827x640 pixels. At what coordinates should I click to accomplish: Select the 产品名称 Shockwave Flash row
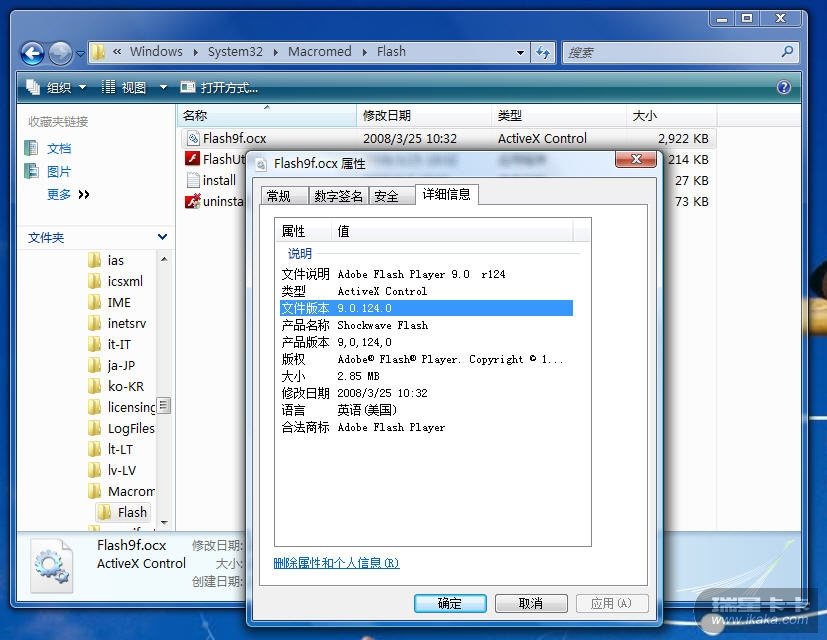426,326
